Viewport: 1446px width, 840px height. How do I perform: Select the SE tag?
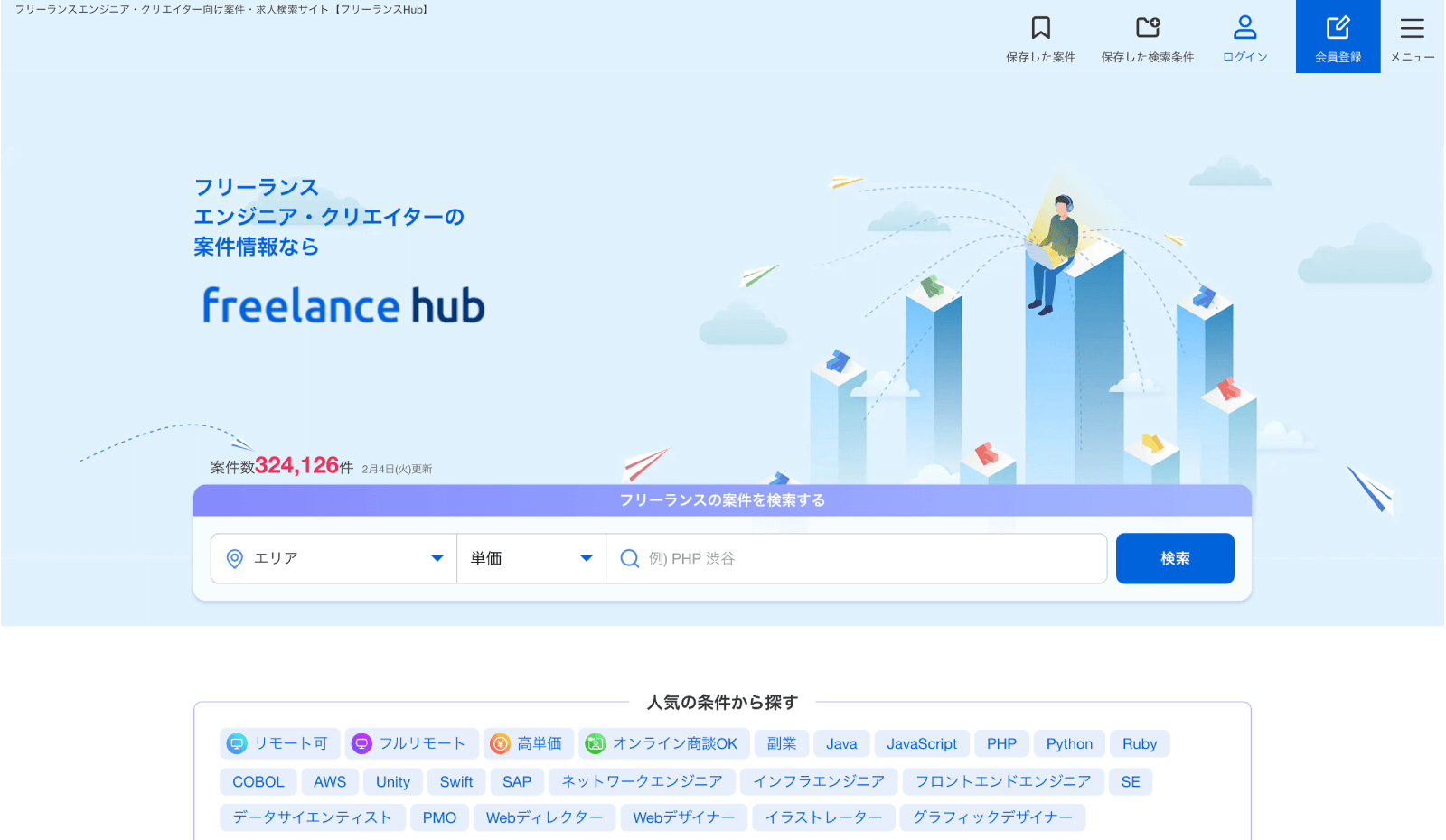(x=1131, y=781)
